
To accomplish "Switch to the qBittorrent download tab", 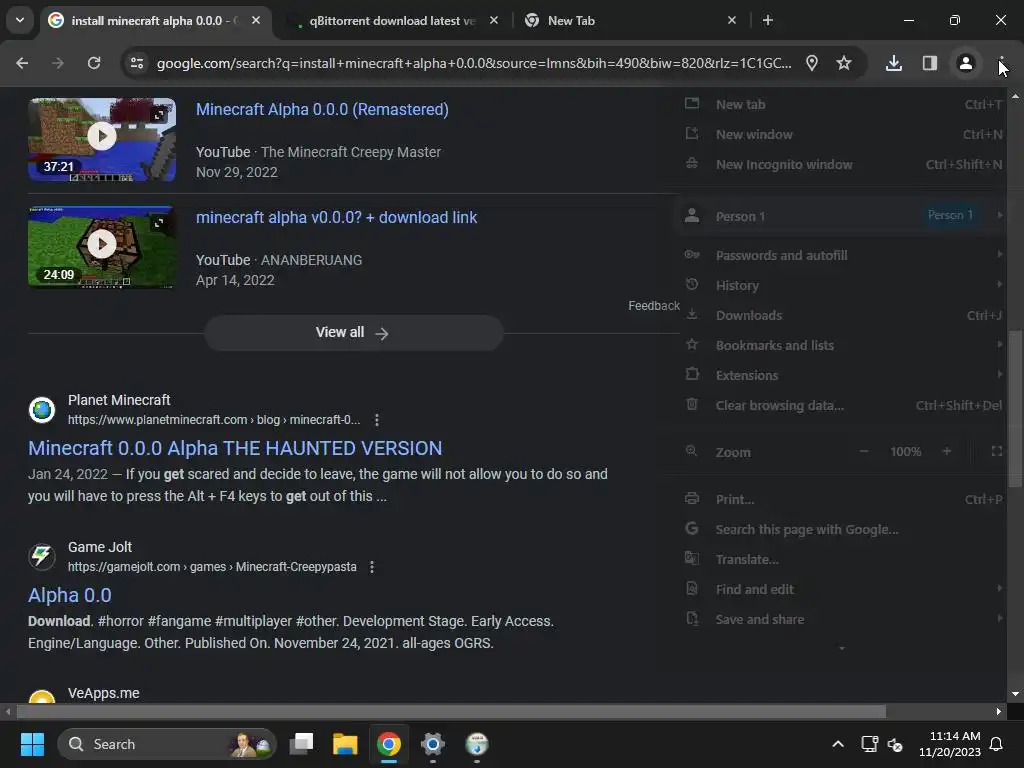I will pyautogui.click(x=392, y=21).
